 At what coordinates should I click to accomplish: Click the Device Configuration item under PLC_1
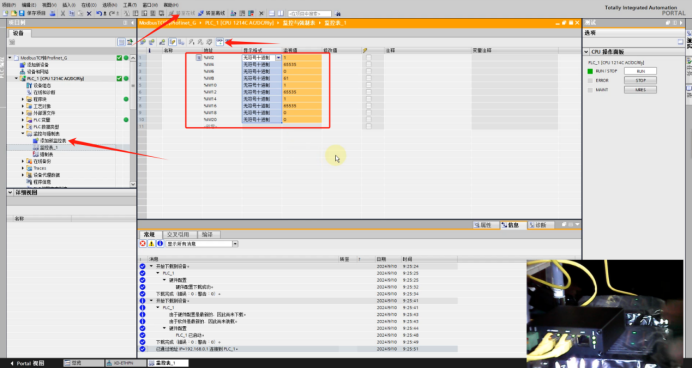(39, 85)
